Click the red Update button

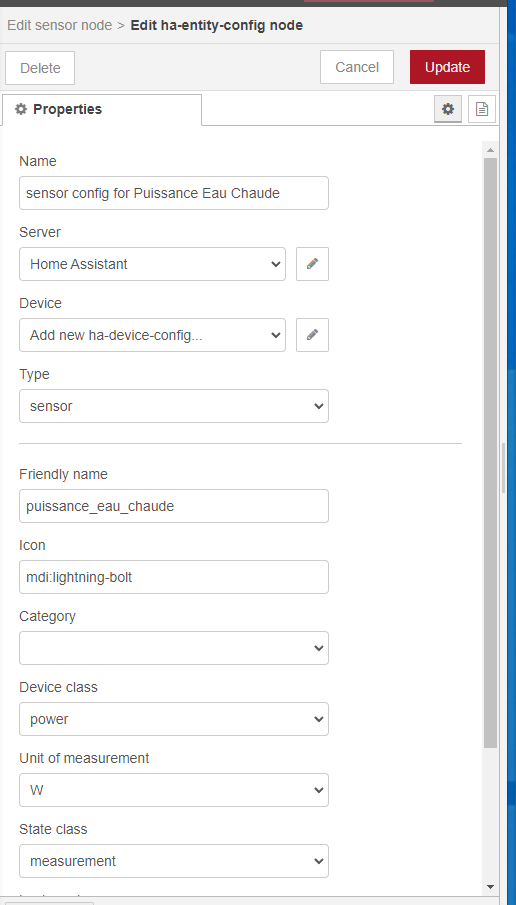(x=447, y=67)
